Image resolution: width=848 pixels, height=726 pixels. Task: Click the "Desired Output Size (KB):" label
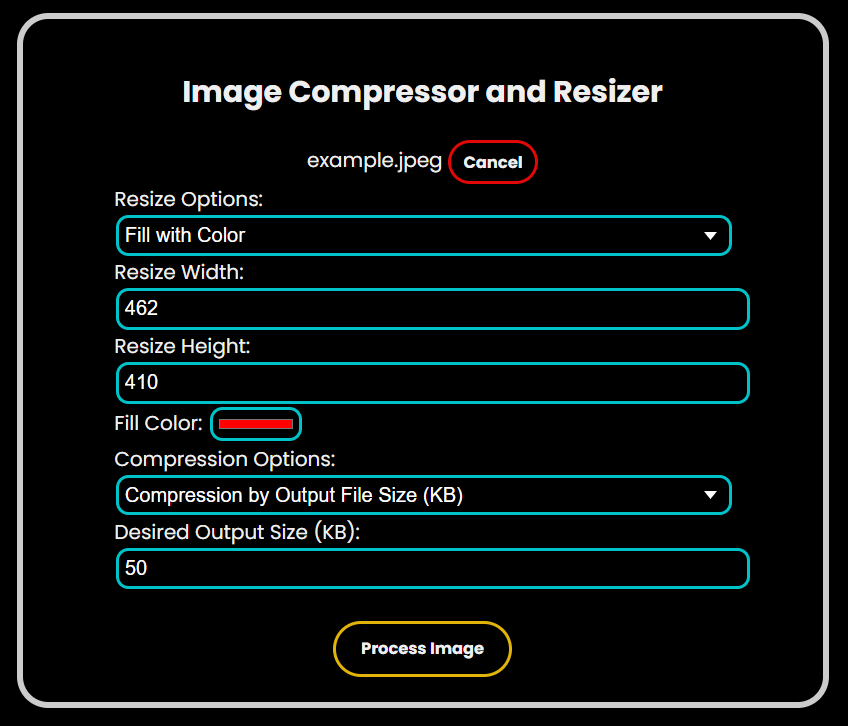point(237,532)
